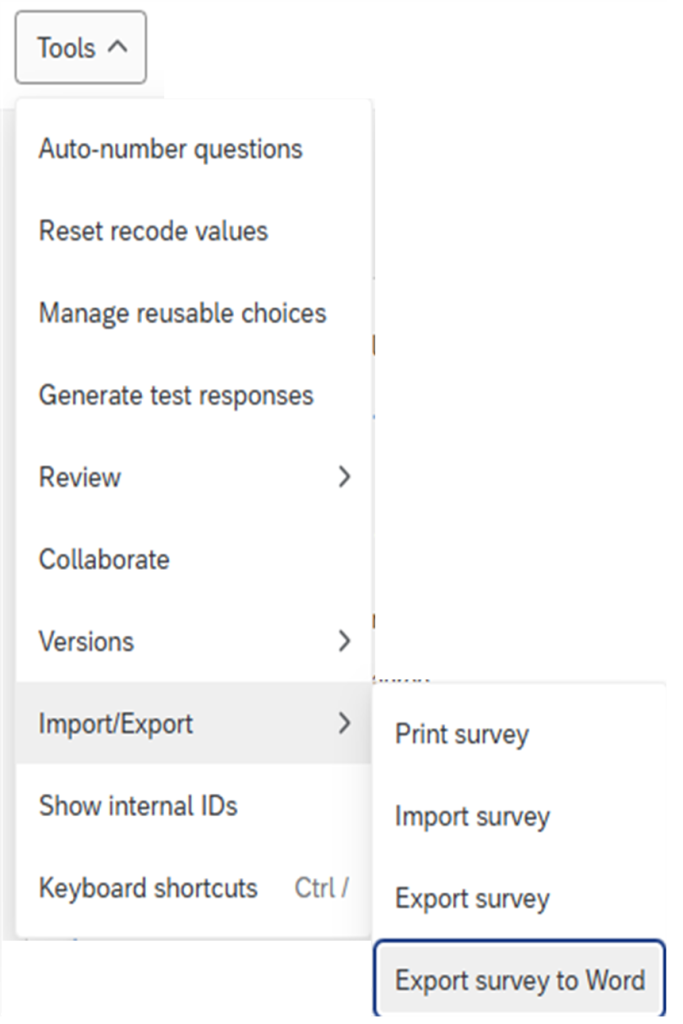
Task: Toggle Show internal IDs
Action: point(138,805)
